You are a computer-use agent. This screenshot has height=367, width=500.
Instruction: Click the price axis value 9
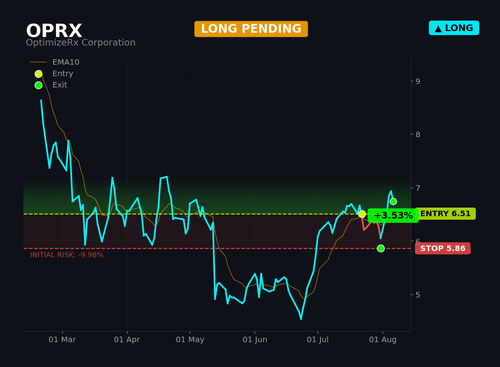coord(418,81)
